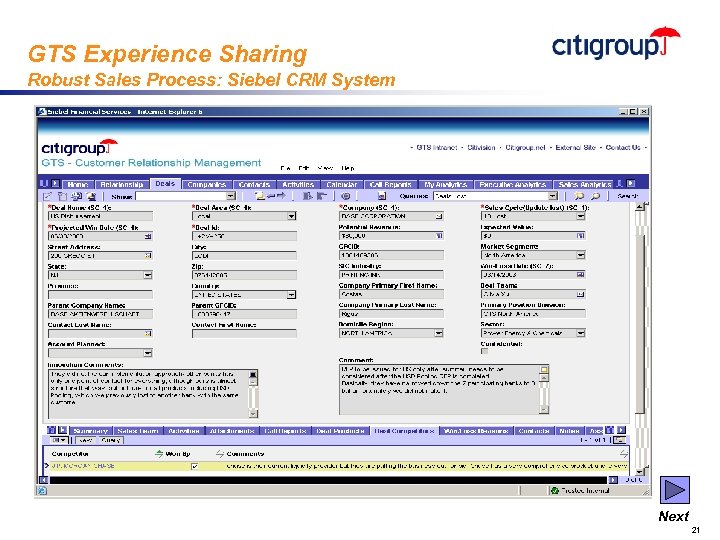720x540 pixels.
Task: Open the Citivision link
Action: [481, 147]
